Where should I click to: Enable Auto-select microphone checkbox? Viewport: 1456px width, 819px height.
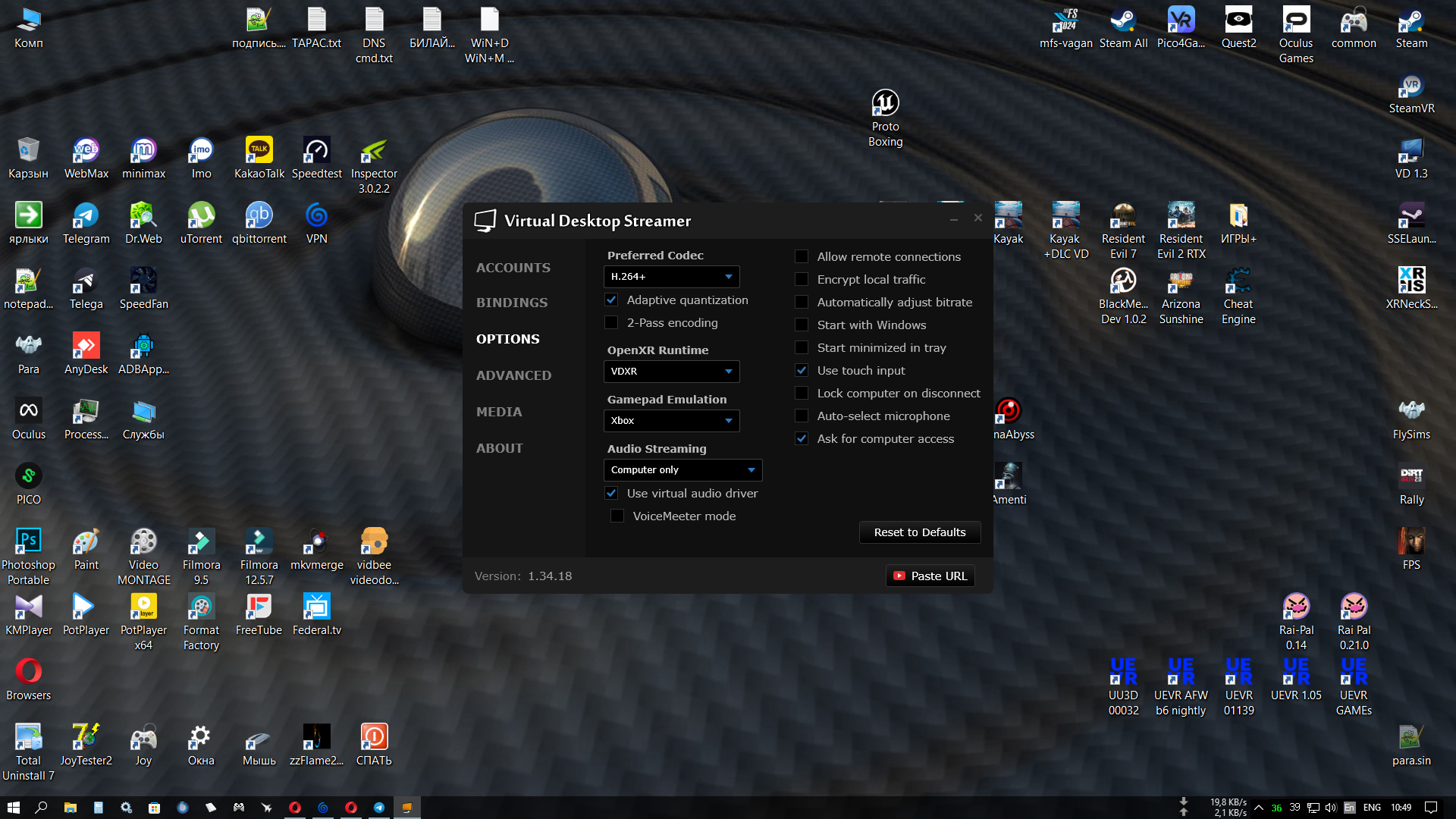802,416
